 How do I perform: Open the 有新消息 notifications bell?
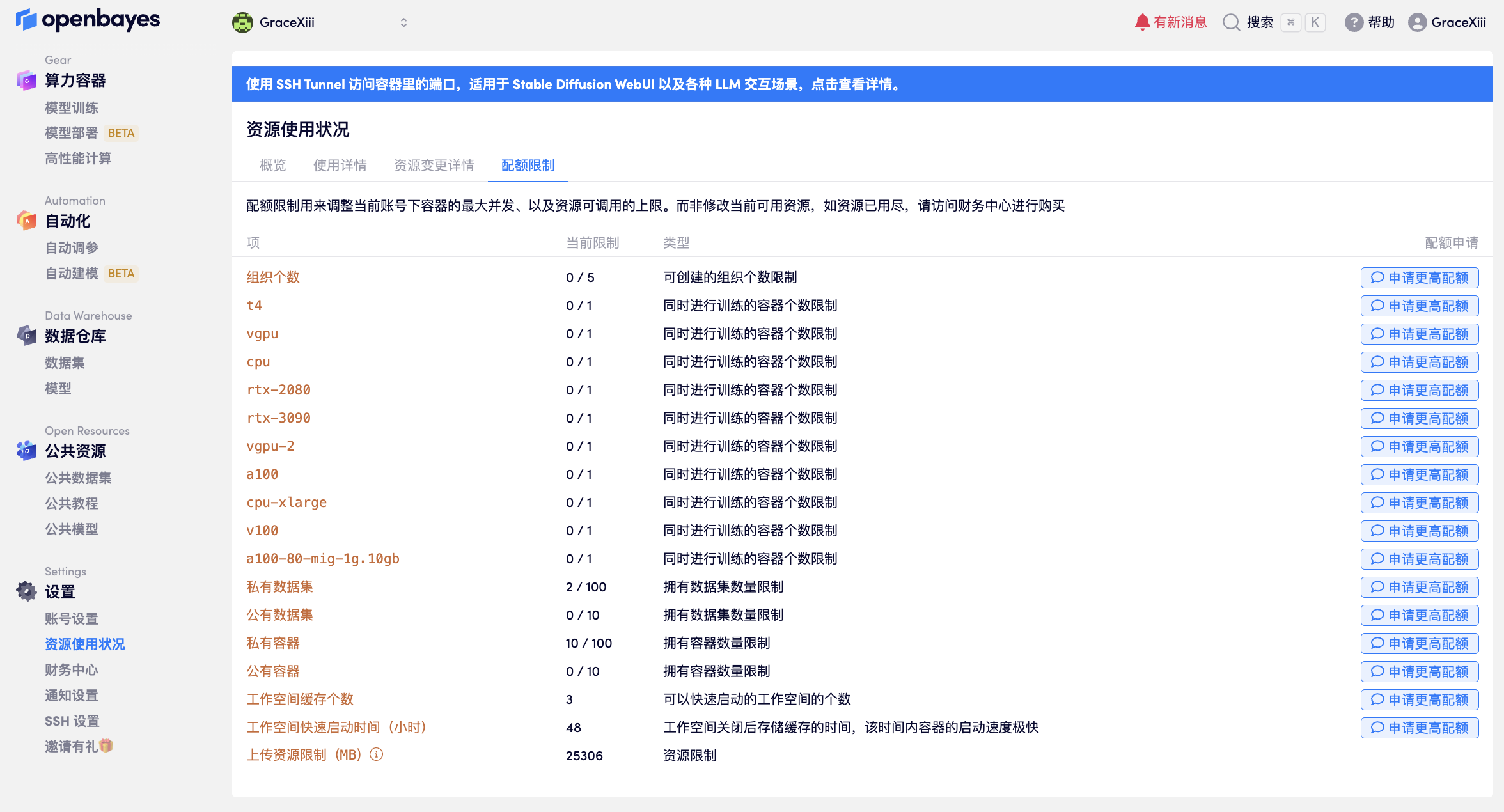[1142, 22]
